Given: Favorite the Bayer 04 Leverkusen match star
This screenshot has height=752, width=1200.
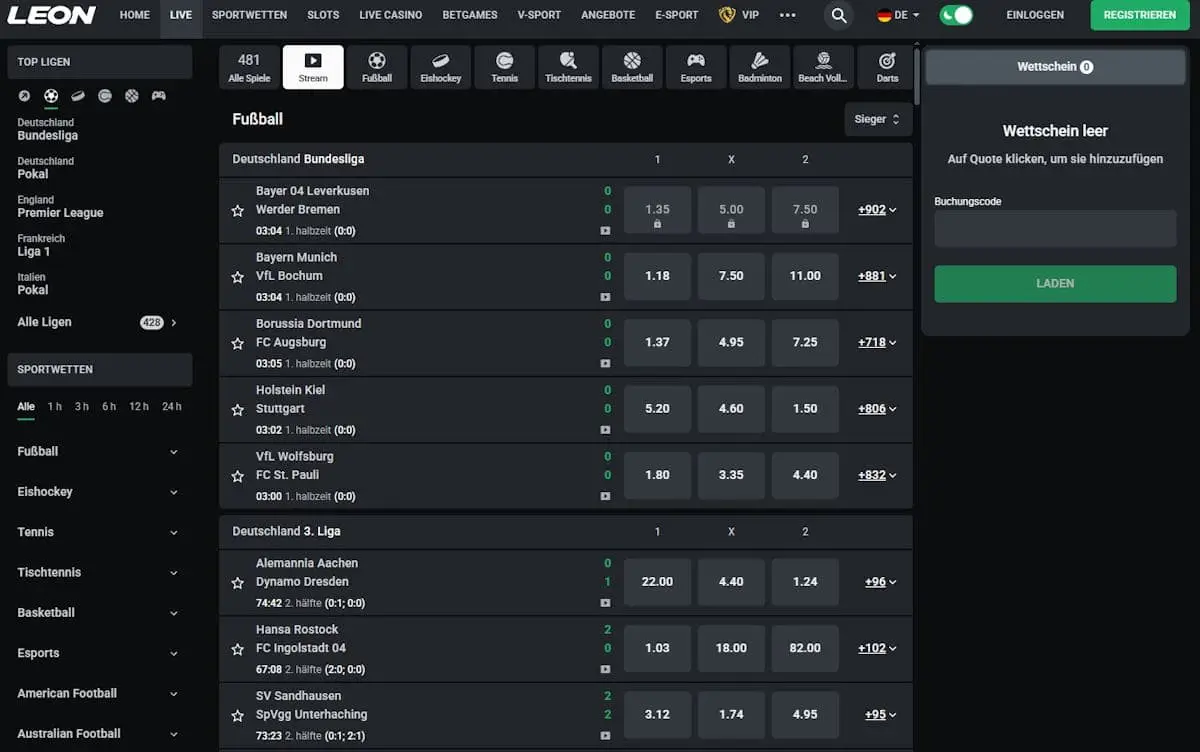Looking at the screenshot, I should click(x=237, y=211).
